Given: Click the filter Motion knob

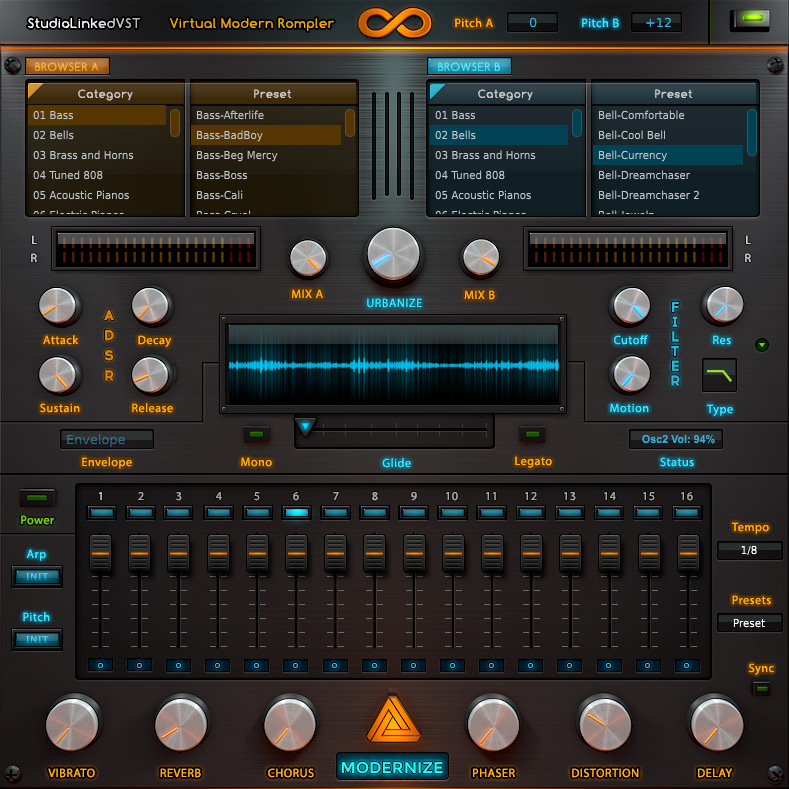Looking at the screenshot, I should click(631, 374).
